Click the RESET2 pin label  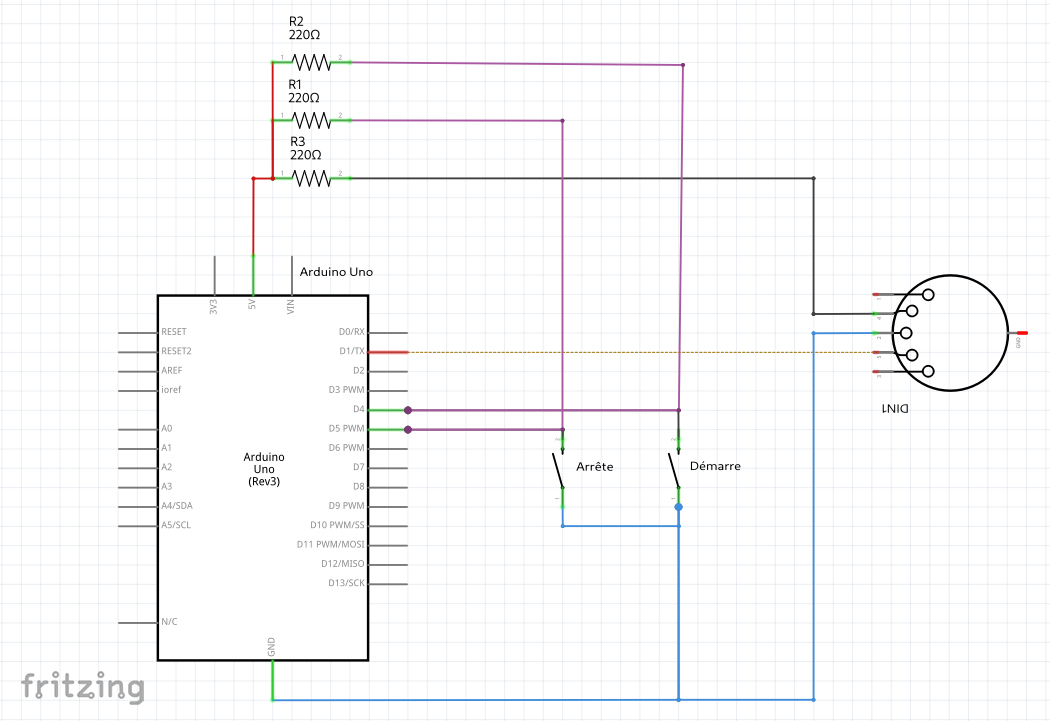pyautogui.click(x=176, y=351)
